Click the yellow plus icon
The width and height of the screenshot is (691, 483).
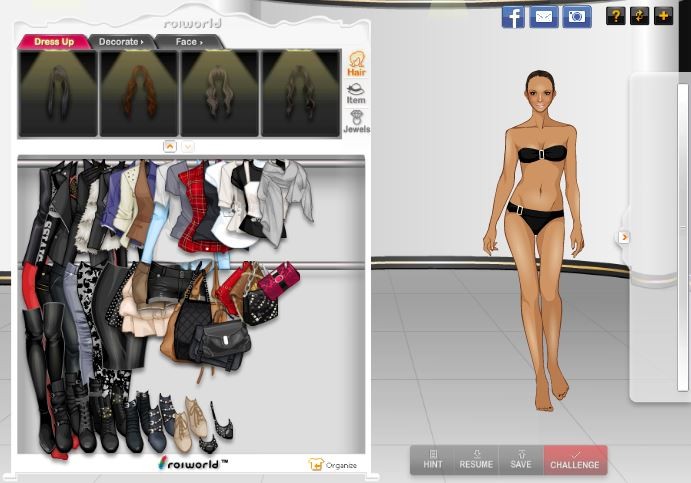(663, 16)
